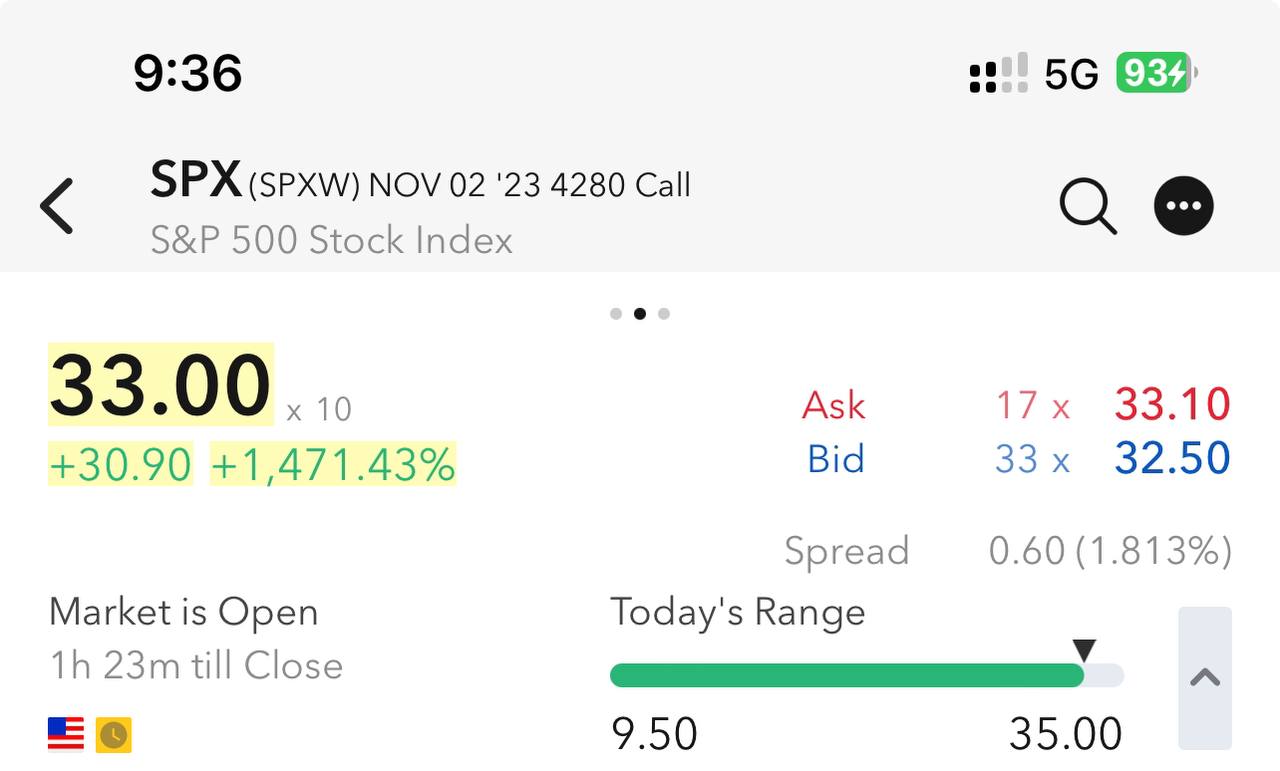Tap the black range marker triangle
1280x771 pixels.
(x=1084, y=650)
